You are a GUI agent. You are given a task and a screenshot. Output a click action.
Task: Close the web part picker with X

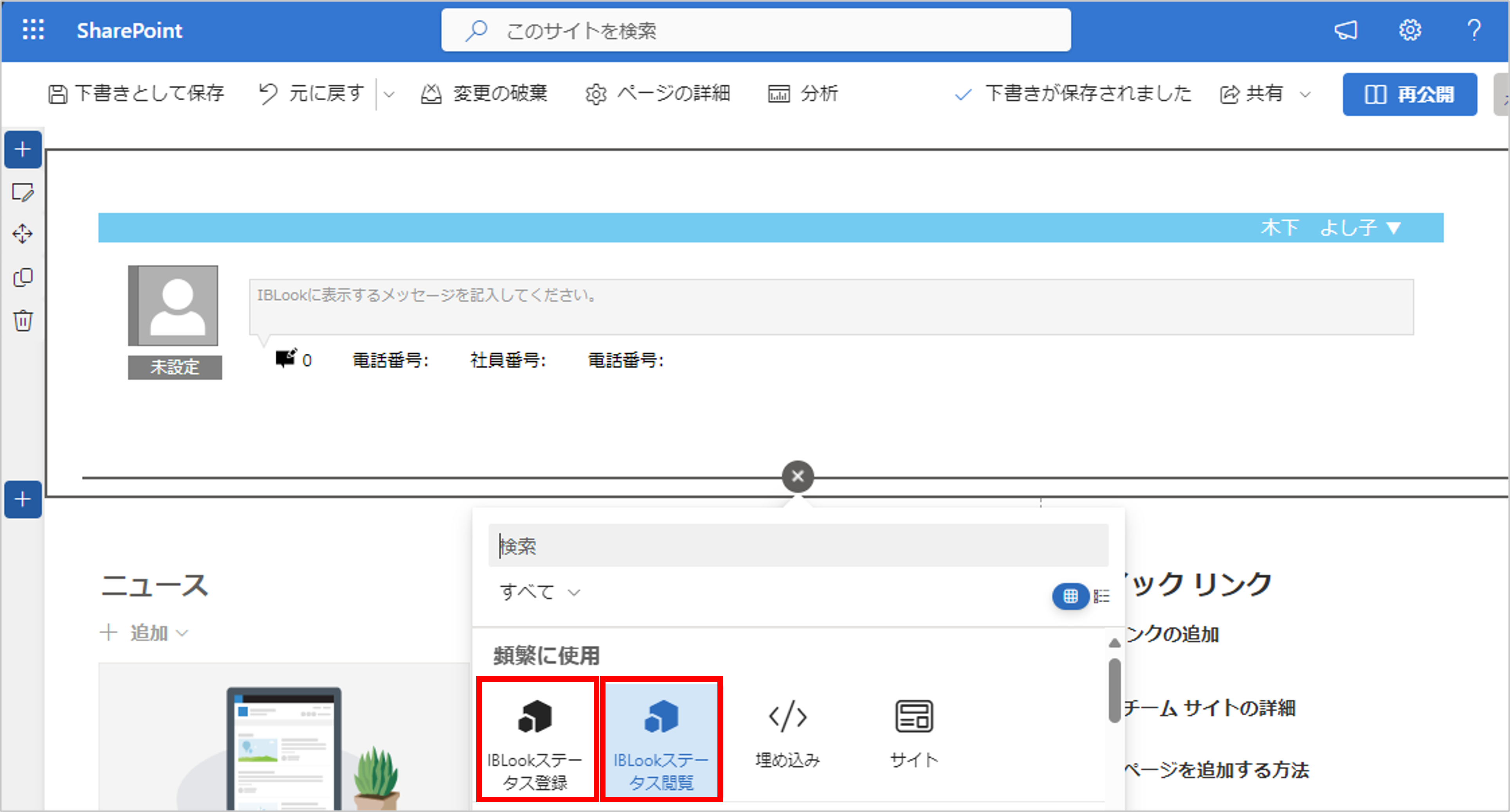[798, 477]
